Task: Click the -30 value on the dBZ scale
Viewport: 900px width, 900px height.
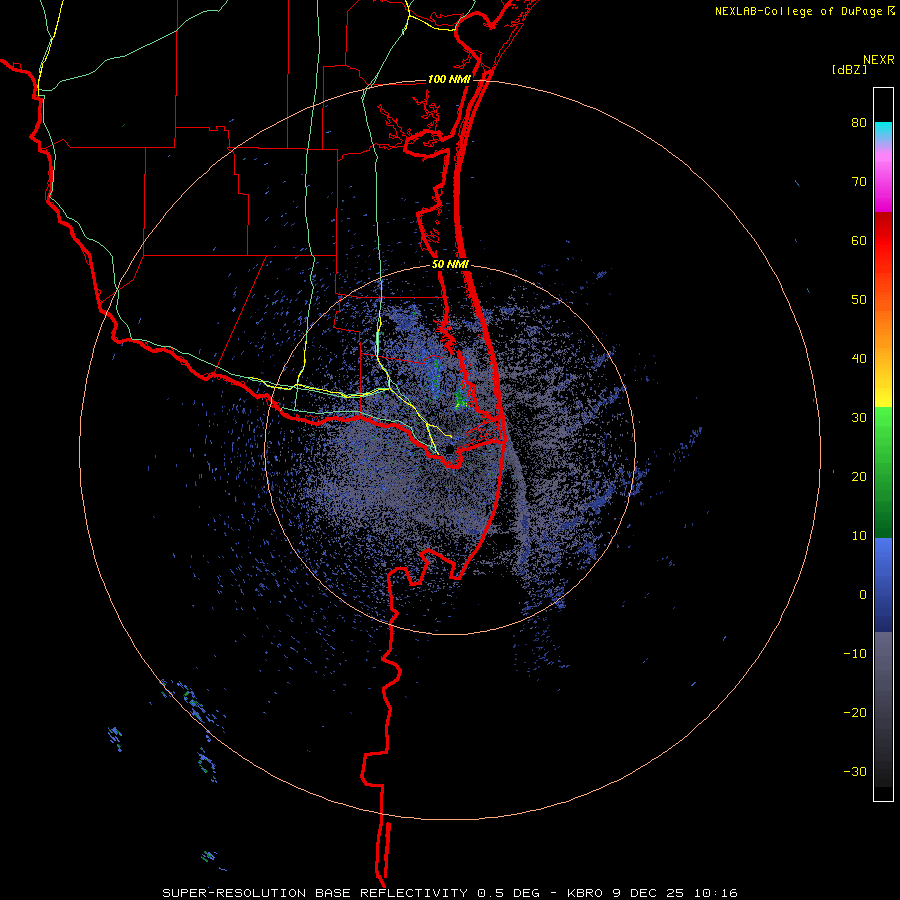Action: click(855, 771)
